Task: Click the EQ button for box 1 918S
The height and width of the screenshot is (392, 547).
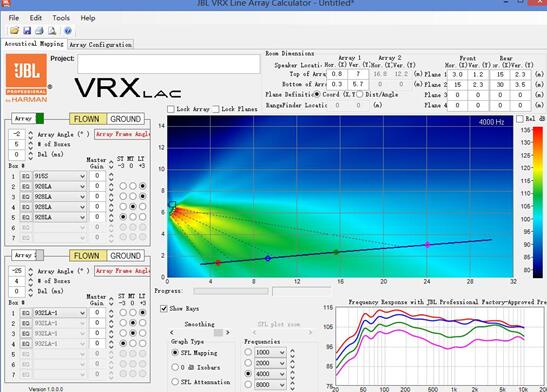Action: pos(25,176)
